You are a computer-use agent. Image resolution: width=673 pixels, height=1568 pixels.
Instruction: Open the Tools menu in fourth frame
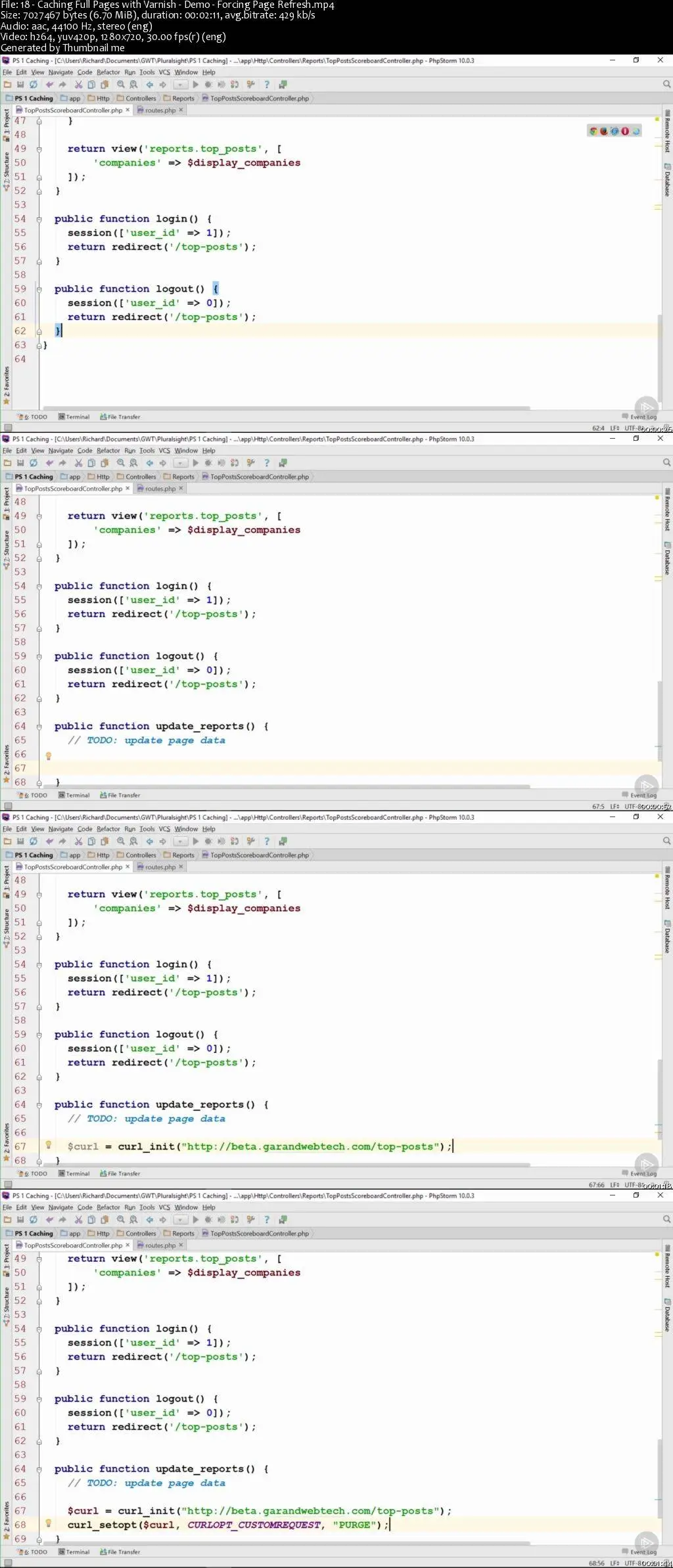click(147, 1207)
